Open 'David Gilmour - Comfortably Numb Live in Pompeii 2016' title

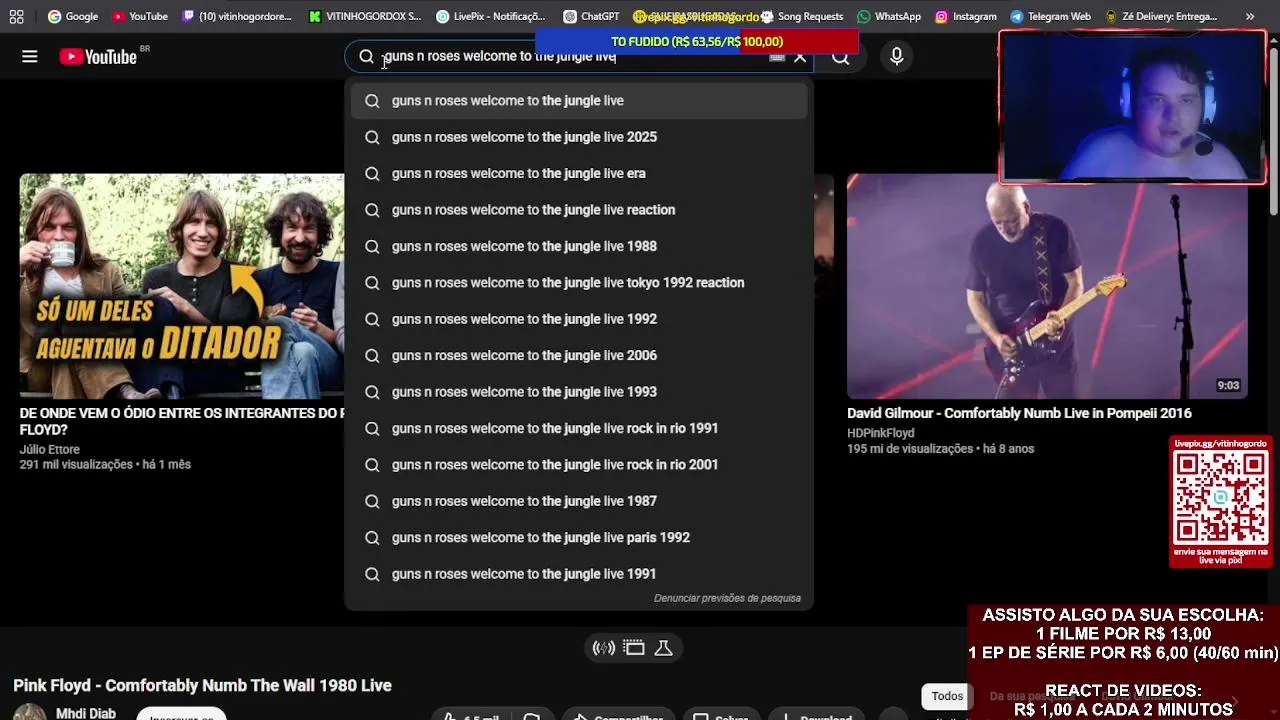(1019, 413)
